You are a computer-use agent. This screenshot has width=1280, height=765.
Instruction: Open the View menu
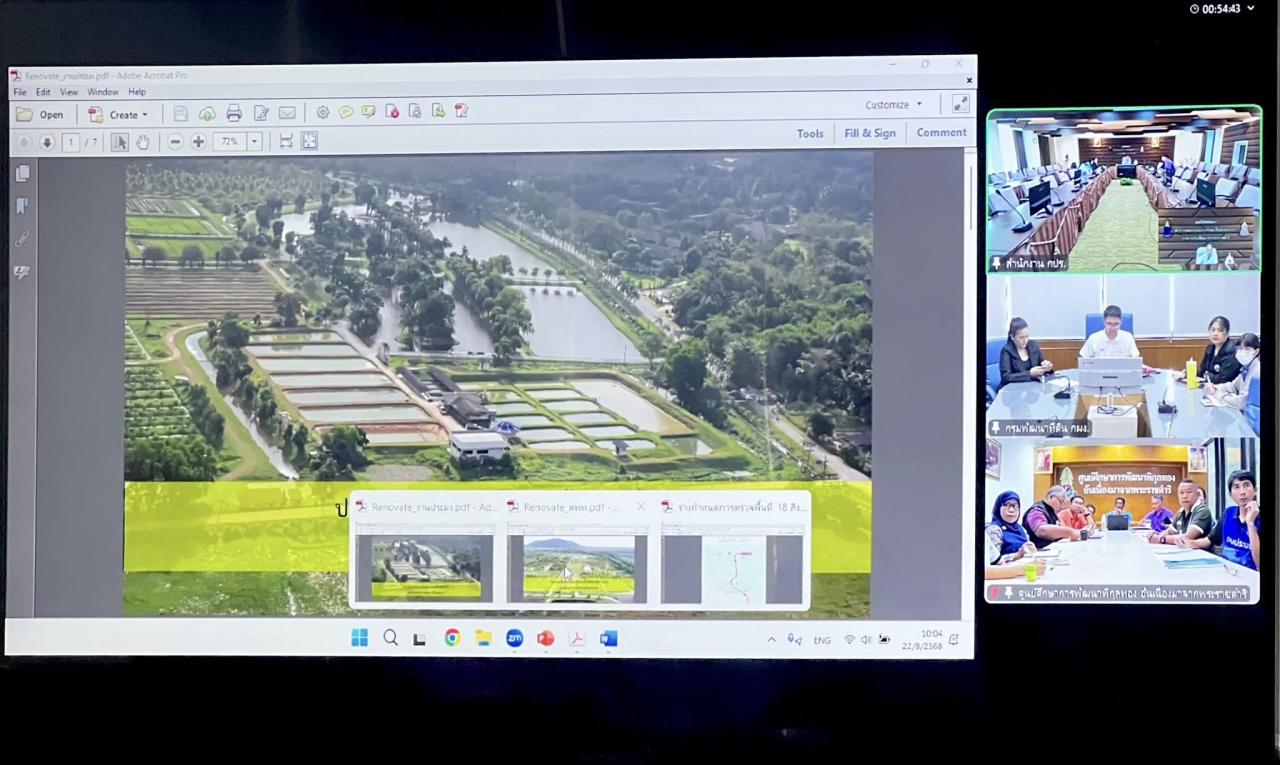coord(68,91)
